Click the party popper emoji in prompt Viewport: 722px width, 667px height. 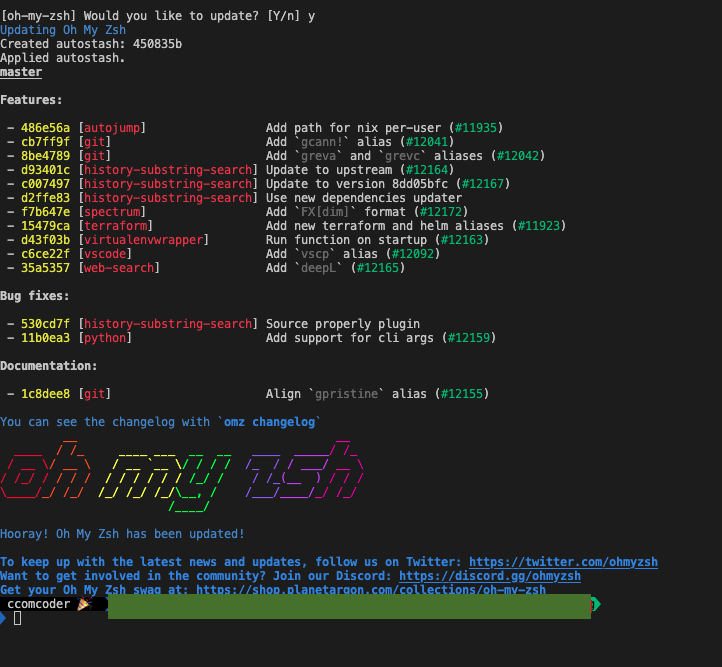84,603
